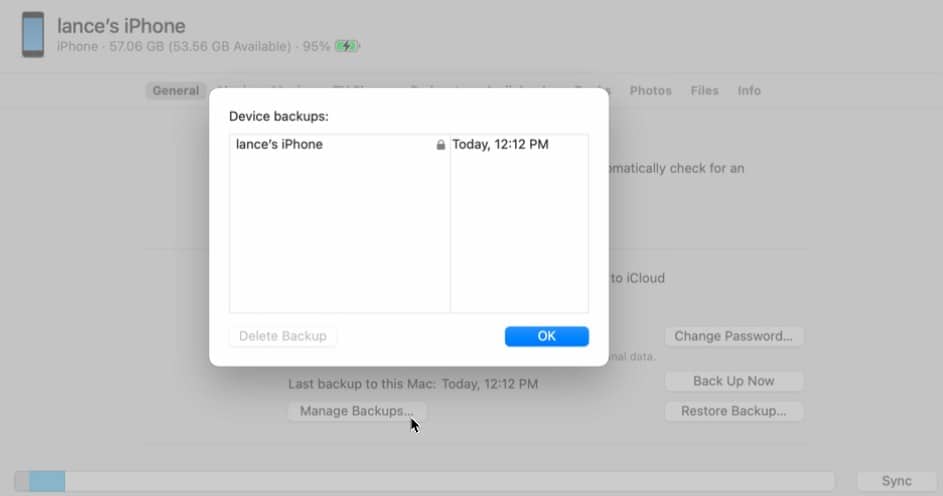Click the Device backups heading label
The image size is (943, 496).
pos(279,117)
